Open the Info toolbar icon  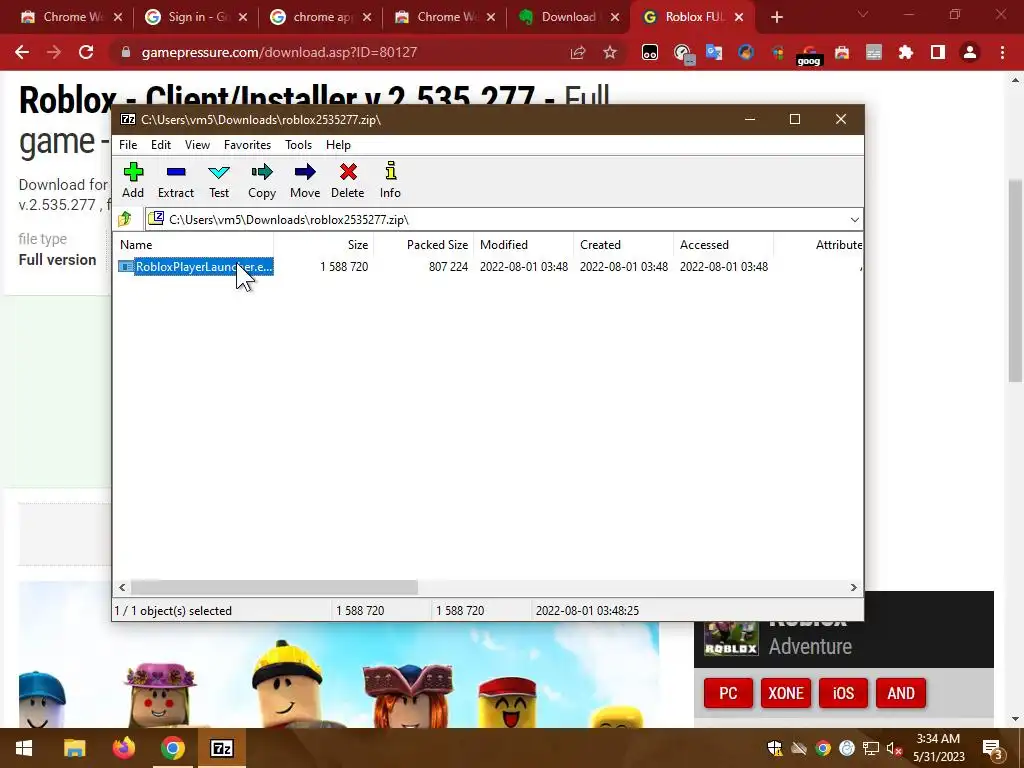pos(391,180)
